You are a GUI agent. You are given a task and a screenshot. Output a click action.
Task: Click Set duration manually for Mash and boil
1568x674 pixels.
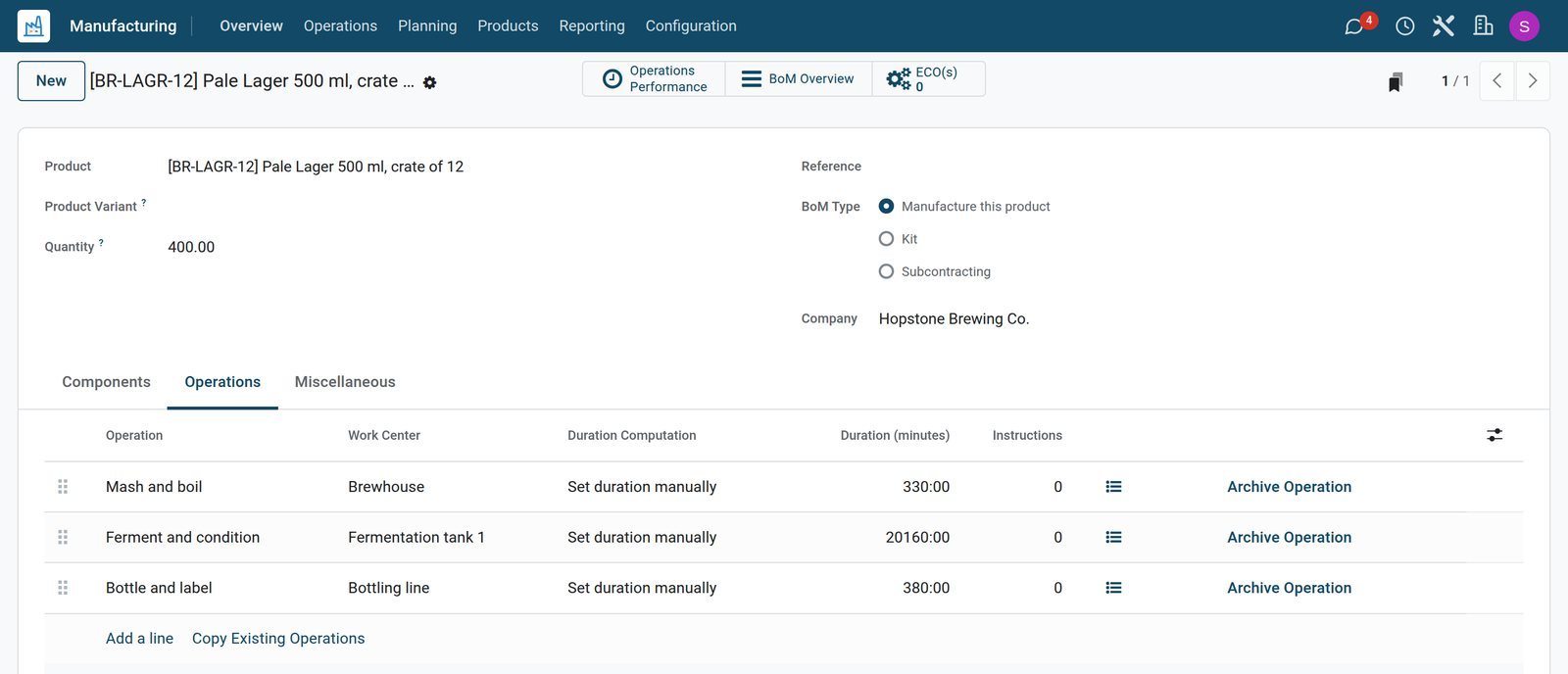click(642, 487)
